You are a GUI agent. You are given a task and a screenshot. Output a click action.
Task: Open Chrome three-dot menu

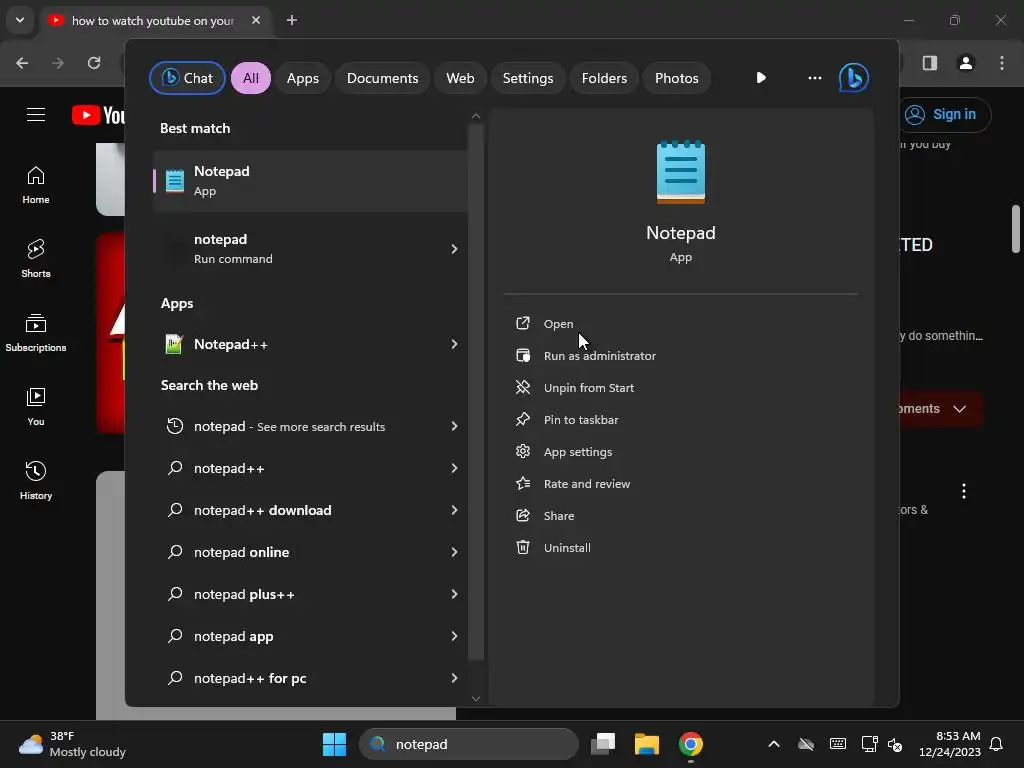click(x=1002, y=63)
